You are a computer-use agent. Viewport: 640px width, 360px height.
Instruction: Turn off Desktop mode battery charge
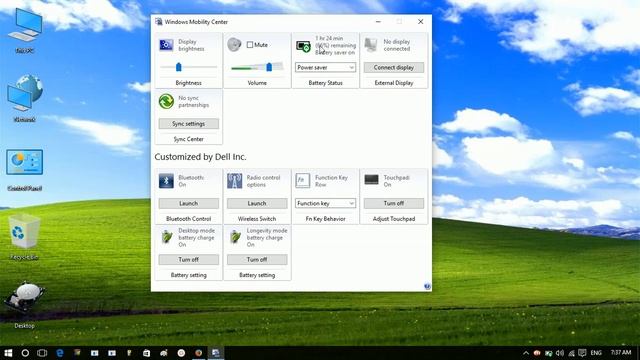point(189,260)
